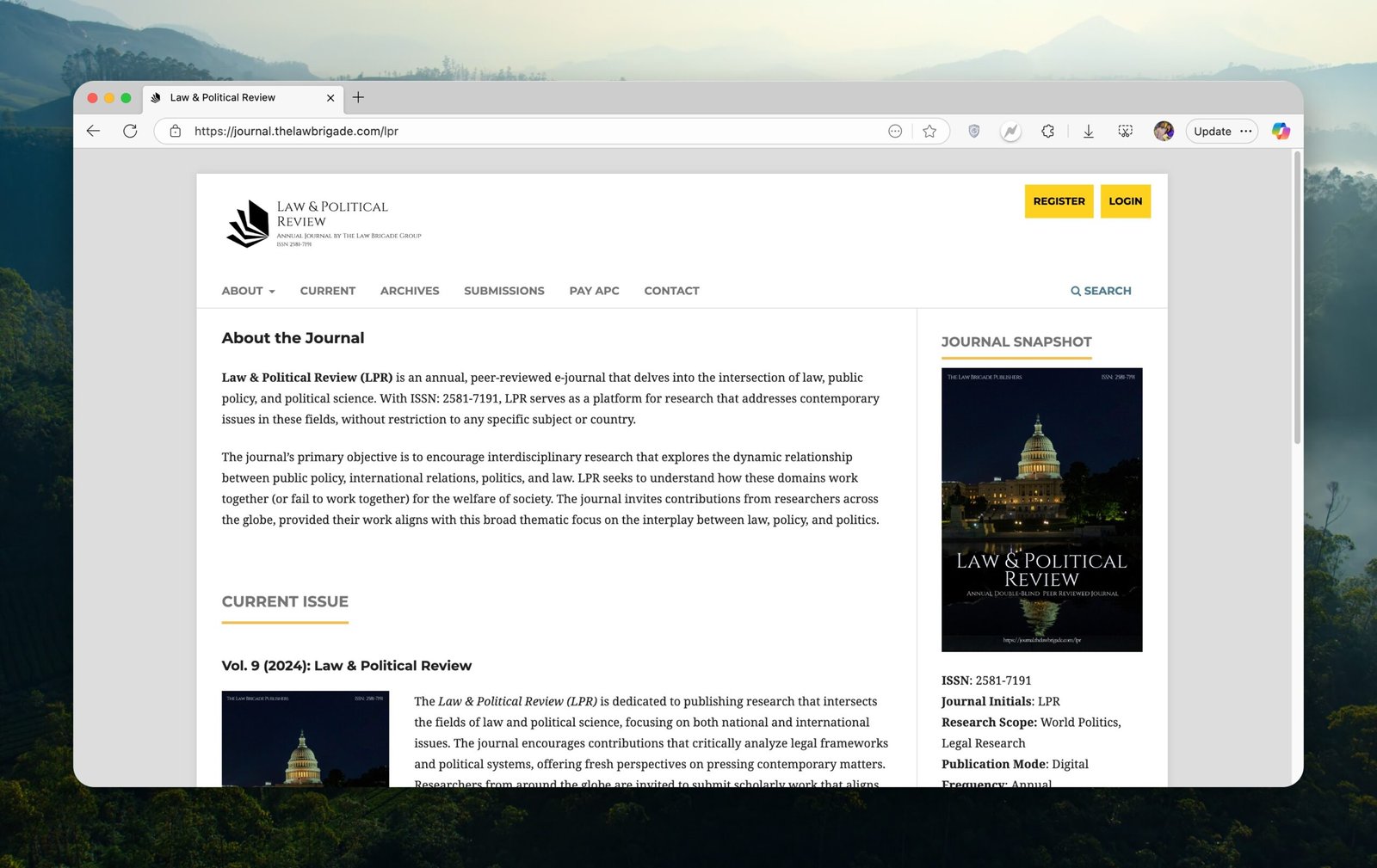Open the user profile avatar

(1164, 131)
